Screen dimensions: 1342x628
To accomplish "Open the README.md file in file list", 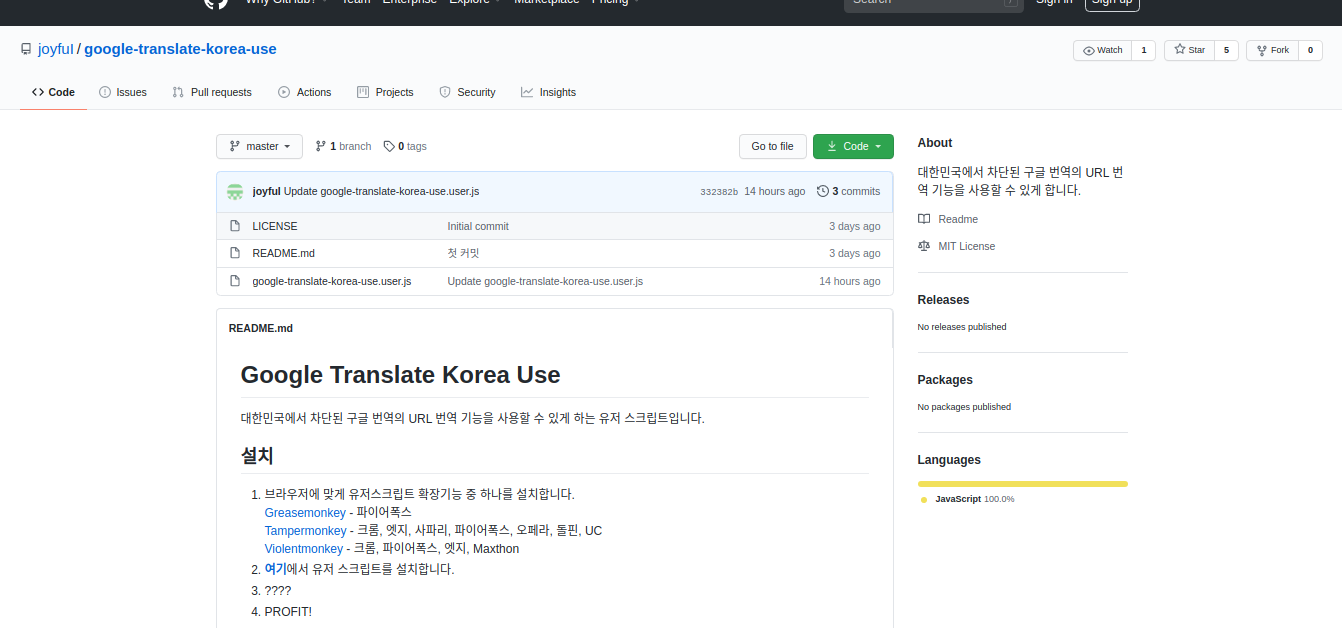I will tap(284, 253).
